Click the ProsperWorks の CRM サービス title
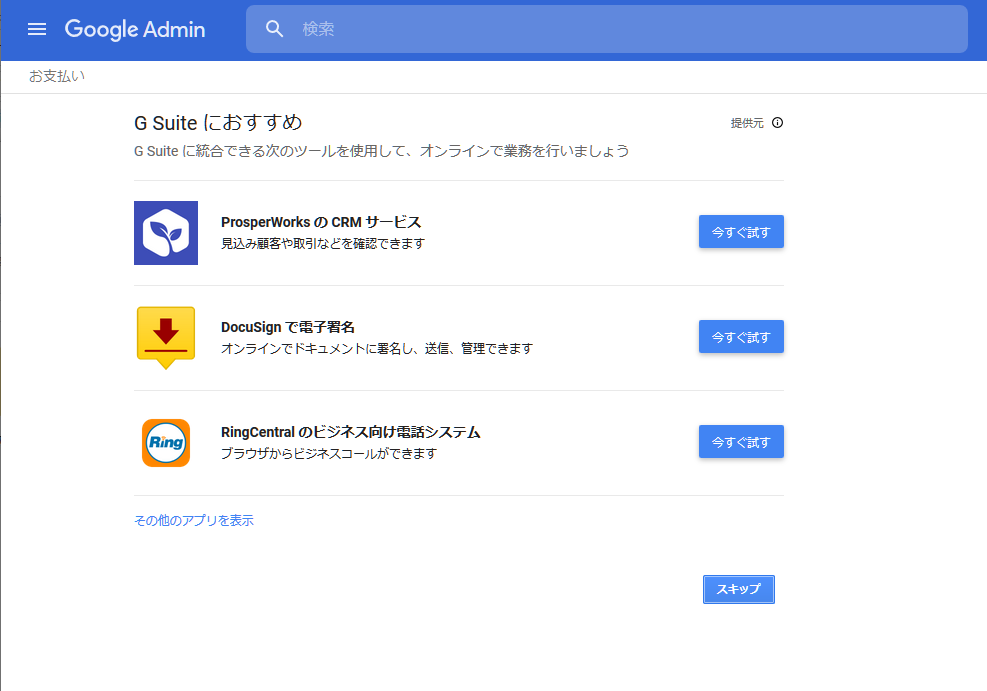Viewport: 987px width, 691px height. 321,222
